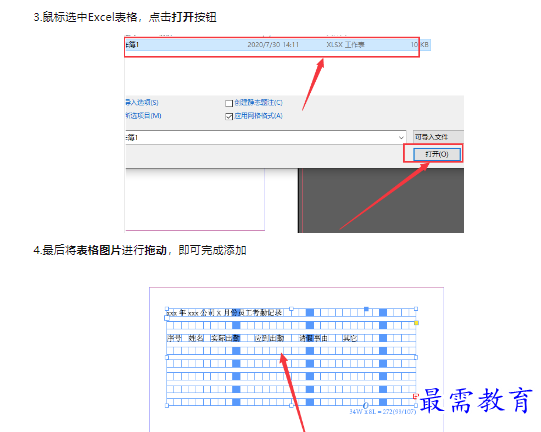Click the 其它 header cell
Screen dimensions: 541x432
coord(350,338)
